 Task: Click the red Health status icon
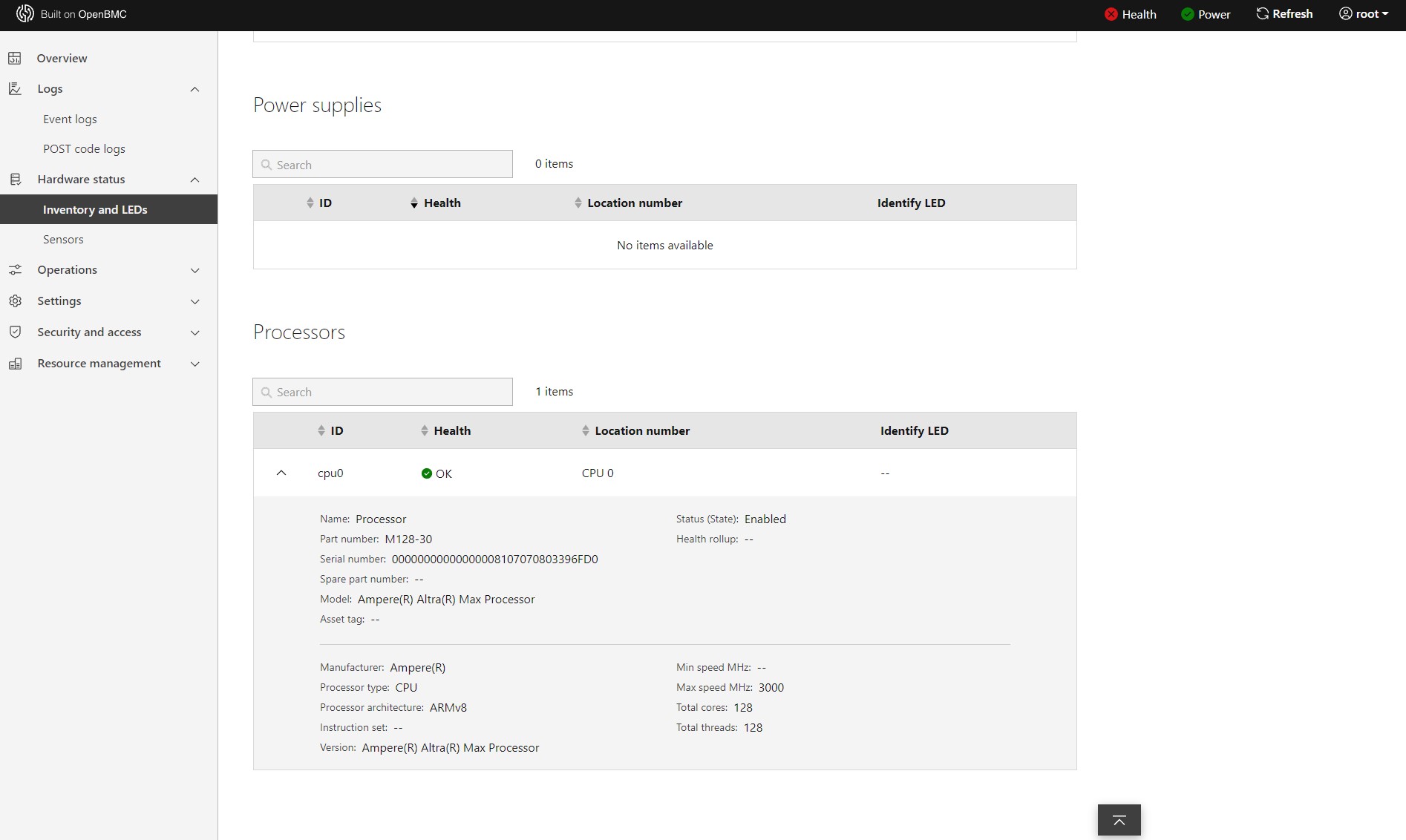click(x=1111, y=14)
